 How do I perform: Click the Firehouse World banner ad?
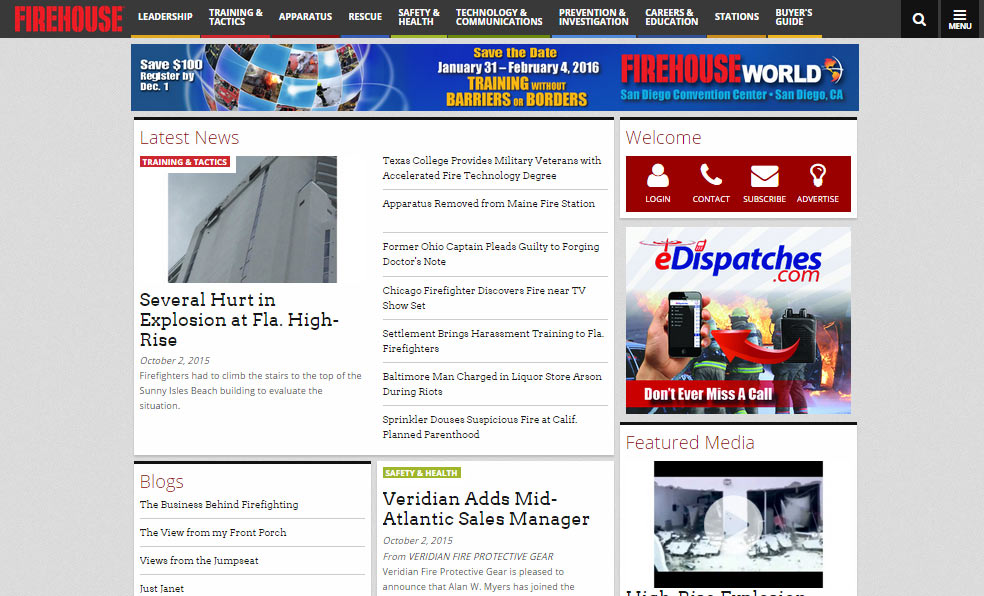click(x=495, y=77)
